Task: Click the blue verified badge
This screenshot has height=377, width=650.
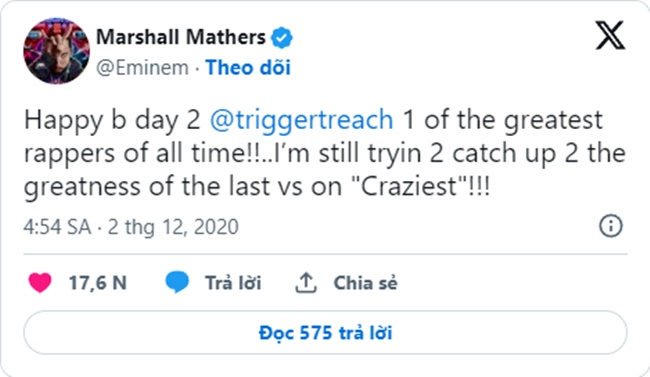Action: coord(281,38)
